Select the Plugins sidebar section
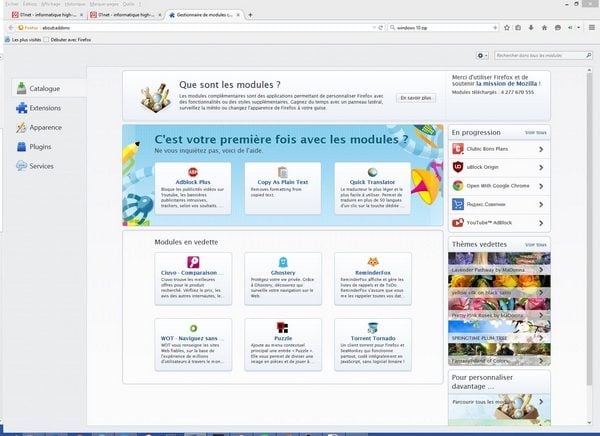The width and height of the screenshot is (600, 436). tap(49, 147)
